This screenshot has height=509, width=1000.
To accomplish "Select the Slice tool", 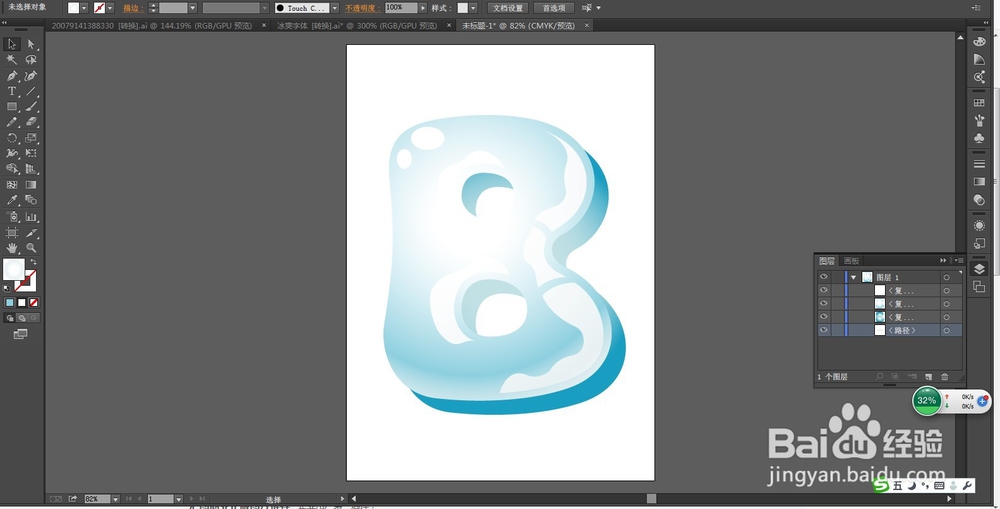I will [x=31, y=233].
